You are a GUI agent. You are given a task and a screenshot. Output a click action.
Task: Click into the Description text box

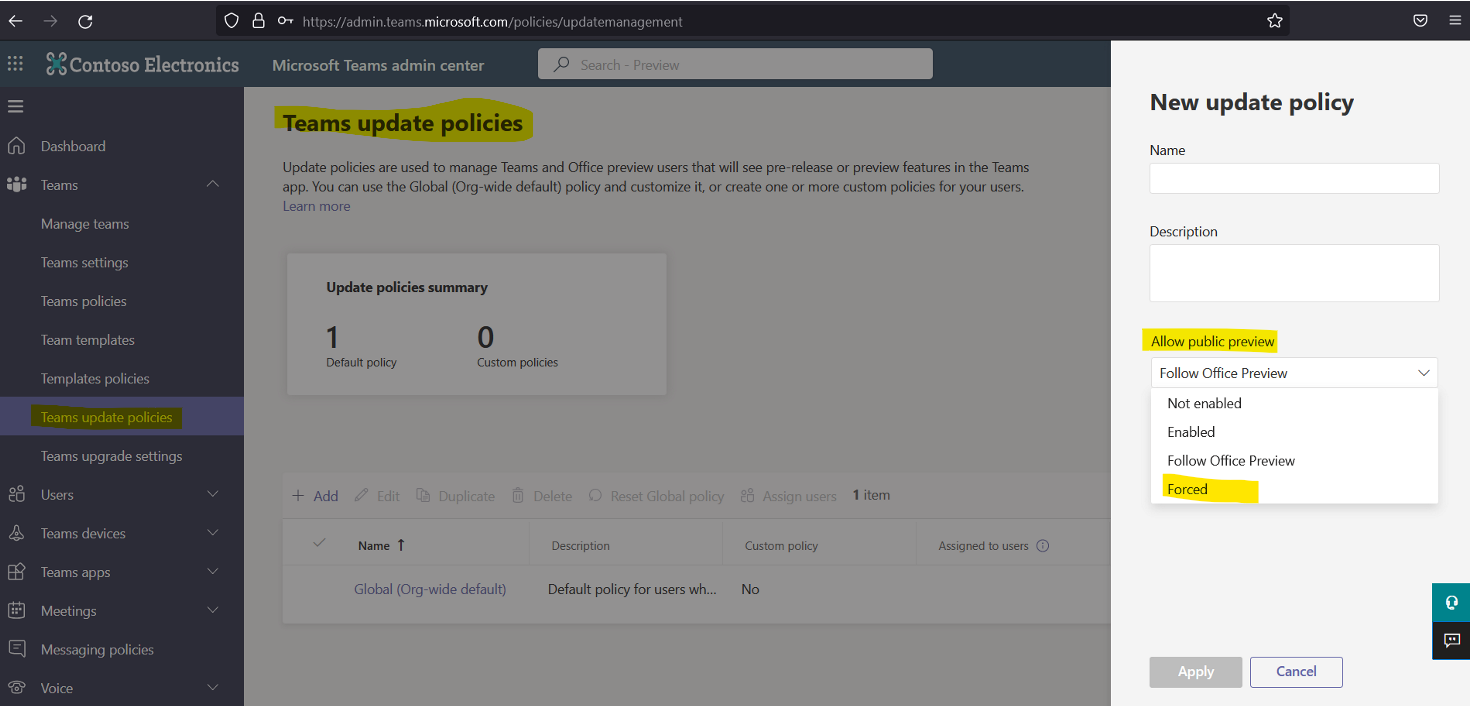(x=1294, y=273)
